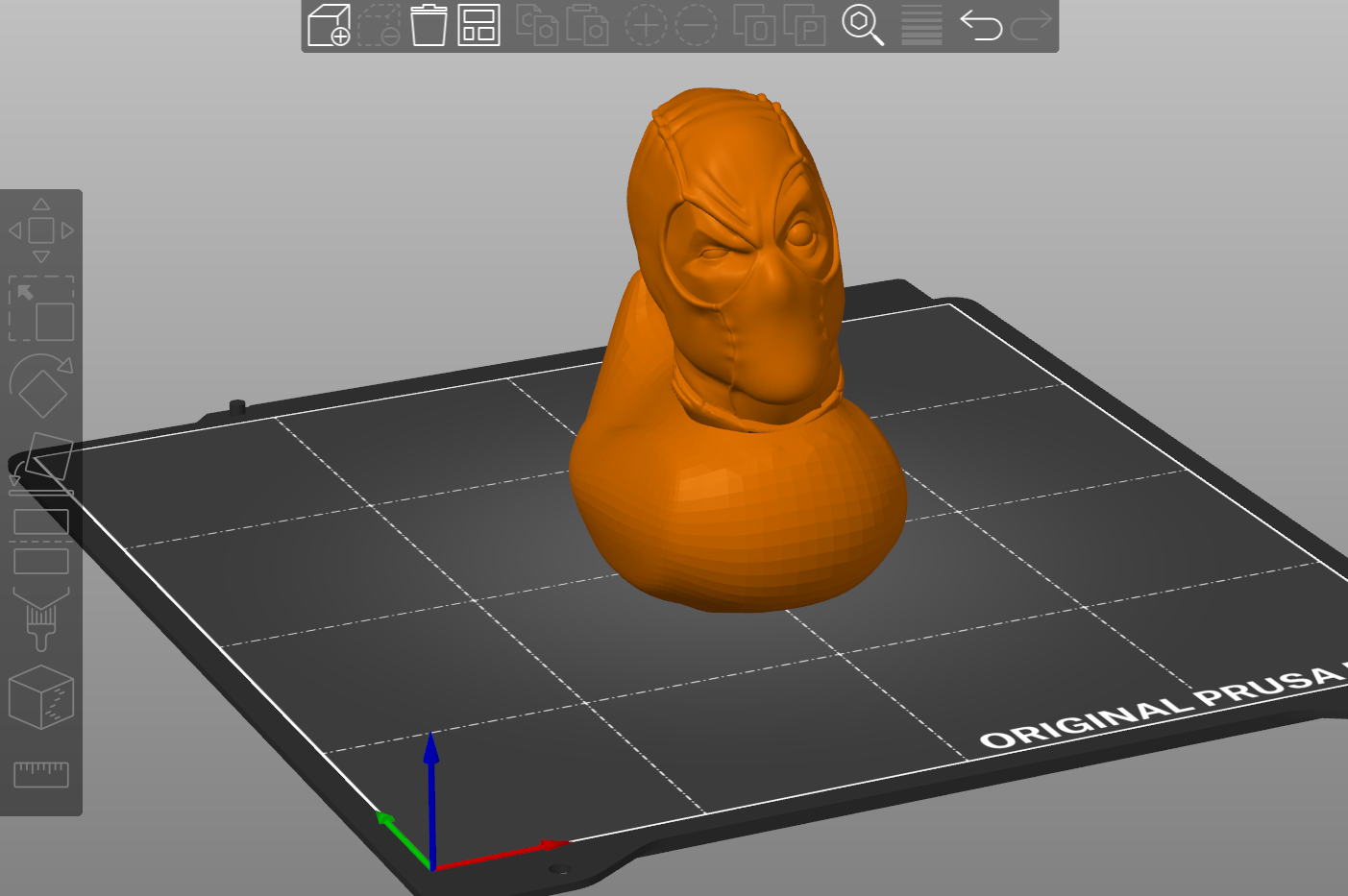Select the Rotate tool
This screenshot has width=1348, height=896.
[41, 386]
